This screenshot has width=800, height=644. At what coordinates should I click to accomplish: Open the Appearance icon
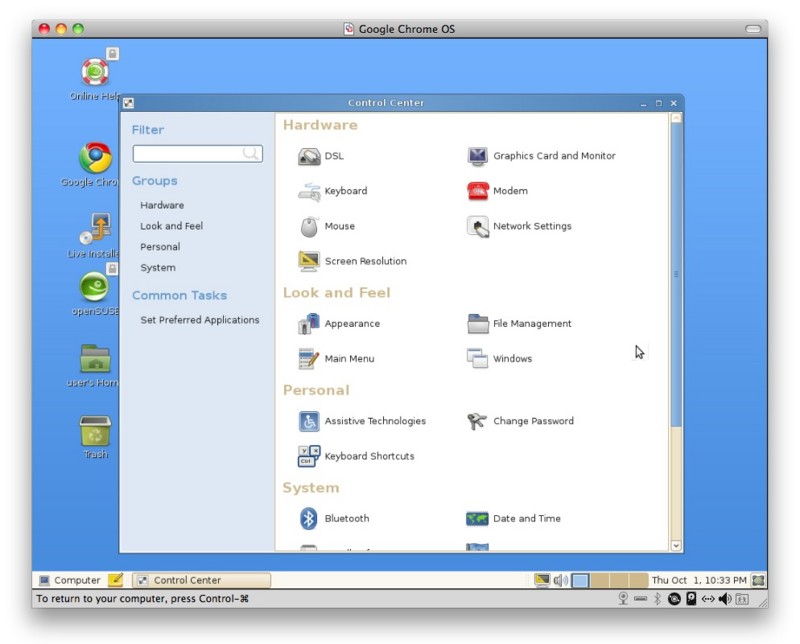309,324
